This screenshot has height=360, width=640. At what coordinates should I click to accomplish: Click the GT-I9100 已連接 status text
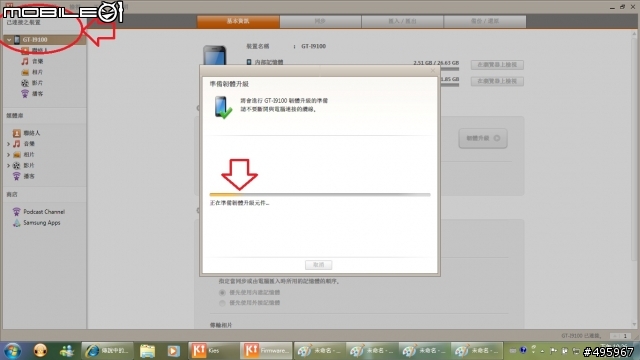(x=582, y=336)
